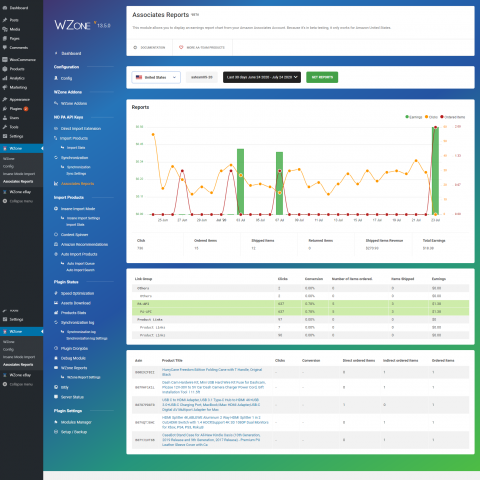Click the Posts pin icon in WordPress menu
The image size is (480, 480).
5,20
